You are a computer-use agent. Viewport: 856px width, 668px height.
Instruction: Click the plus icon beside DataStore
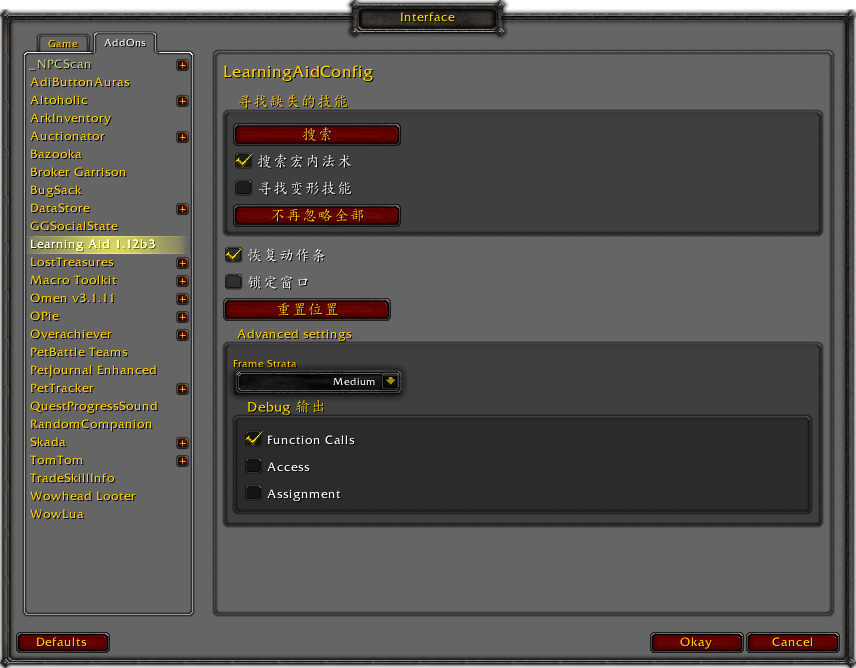point(182,209)
